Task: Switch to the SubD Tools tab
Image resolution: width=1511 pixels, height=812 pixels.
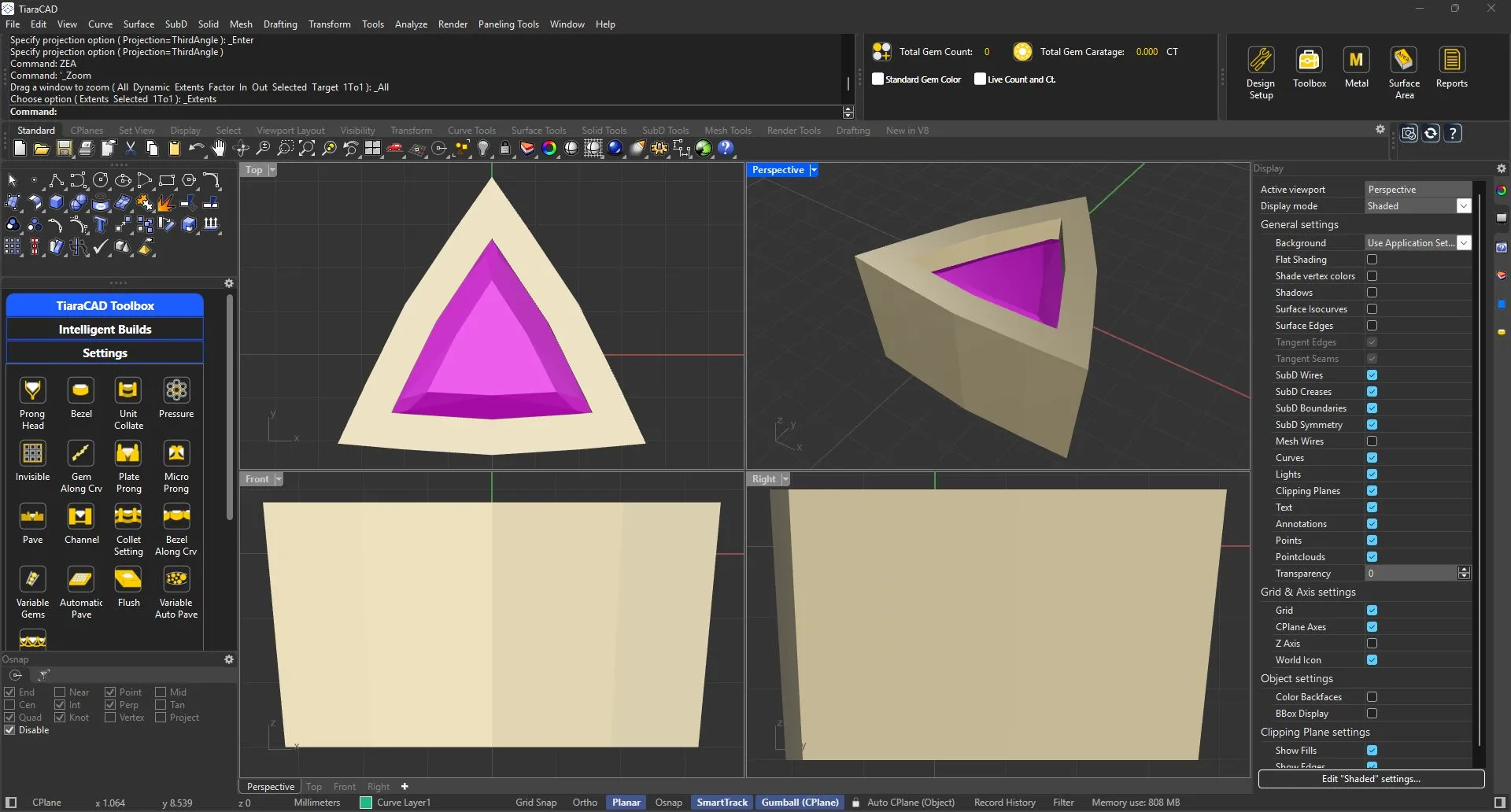Action: pyautogui.click(x=665, y=130)
